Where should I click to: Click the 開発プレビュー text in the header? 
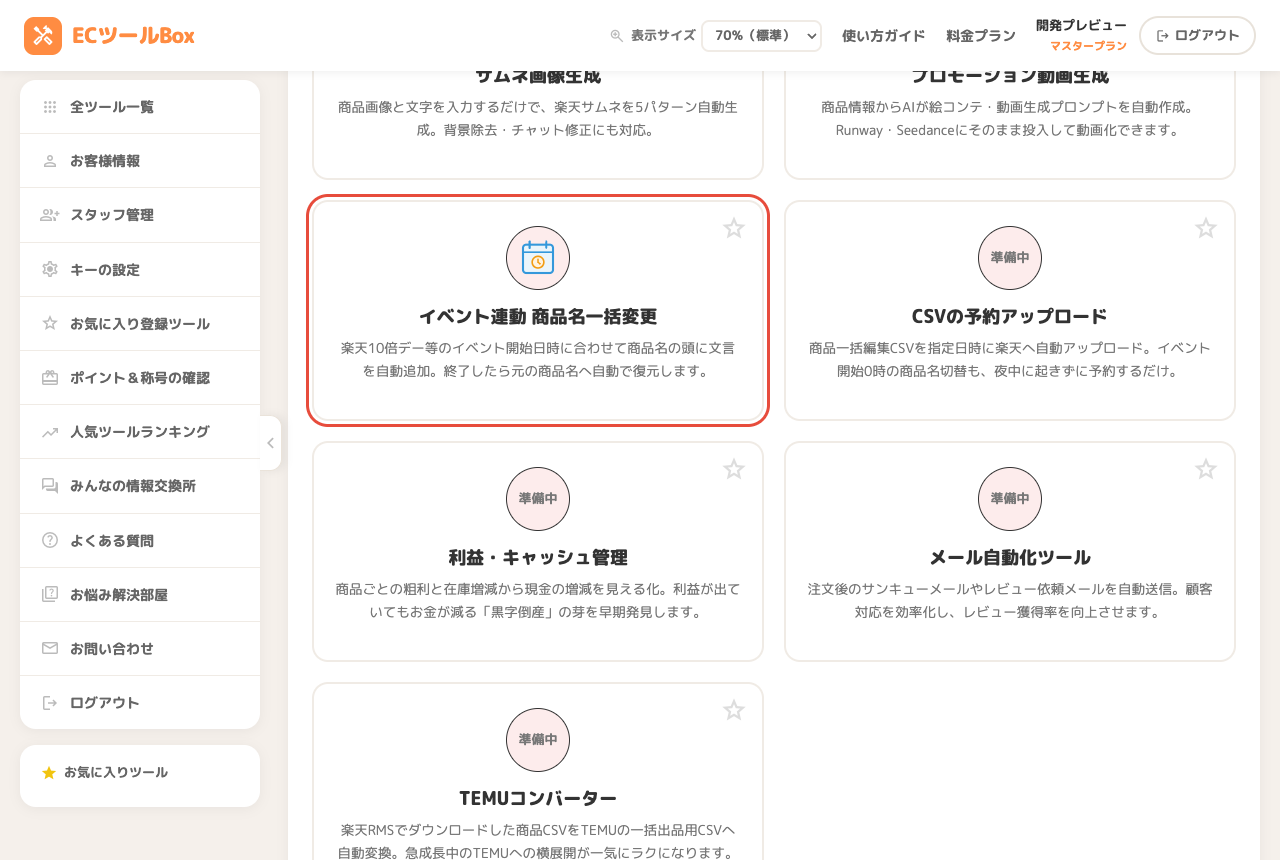[1081, 25]
